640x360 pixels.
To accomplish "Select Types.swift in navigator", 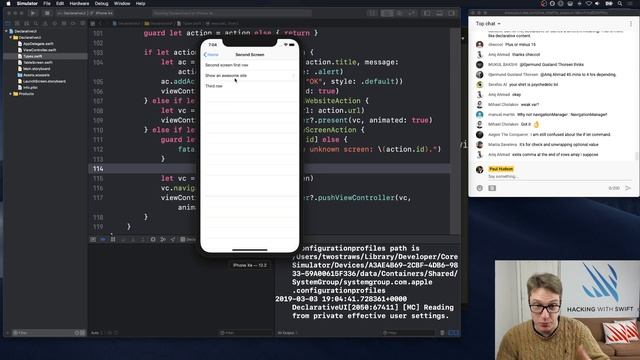I will pyautogui.click(x=32, y=56).
